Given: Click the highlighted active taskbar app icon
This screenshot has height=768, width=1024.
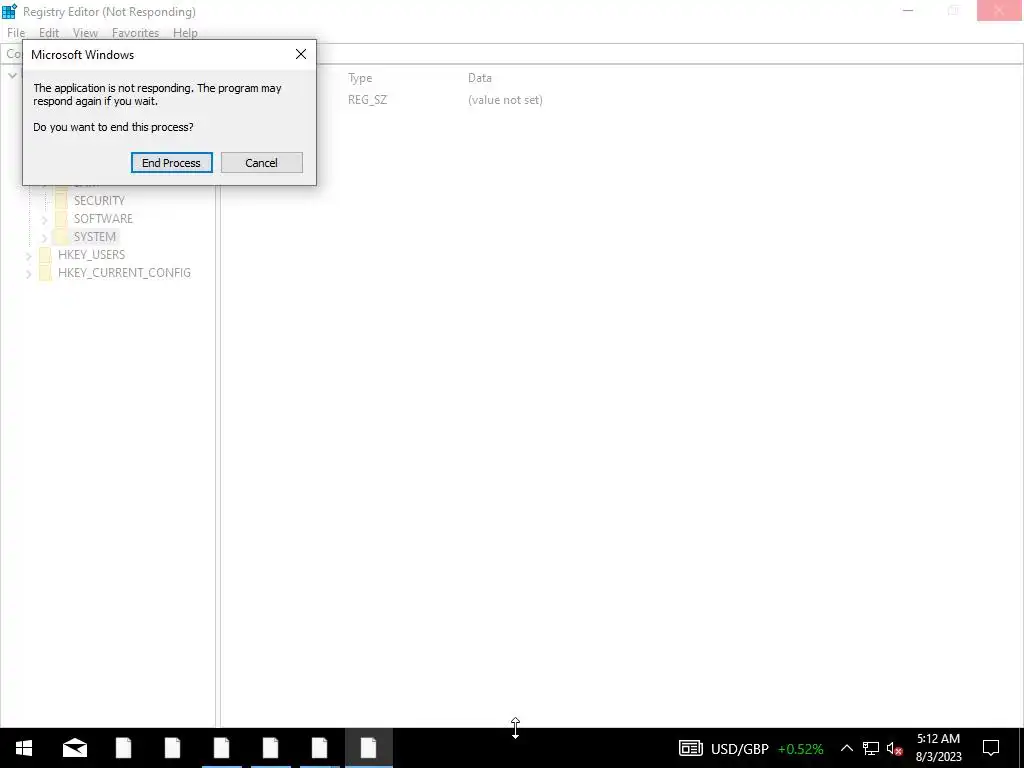Looking at the screenshot, I should (368, 748).
